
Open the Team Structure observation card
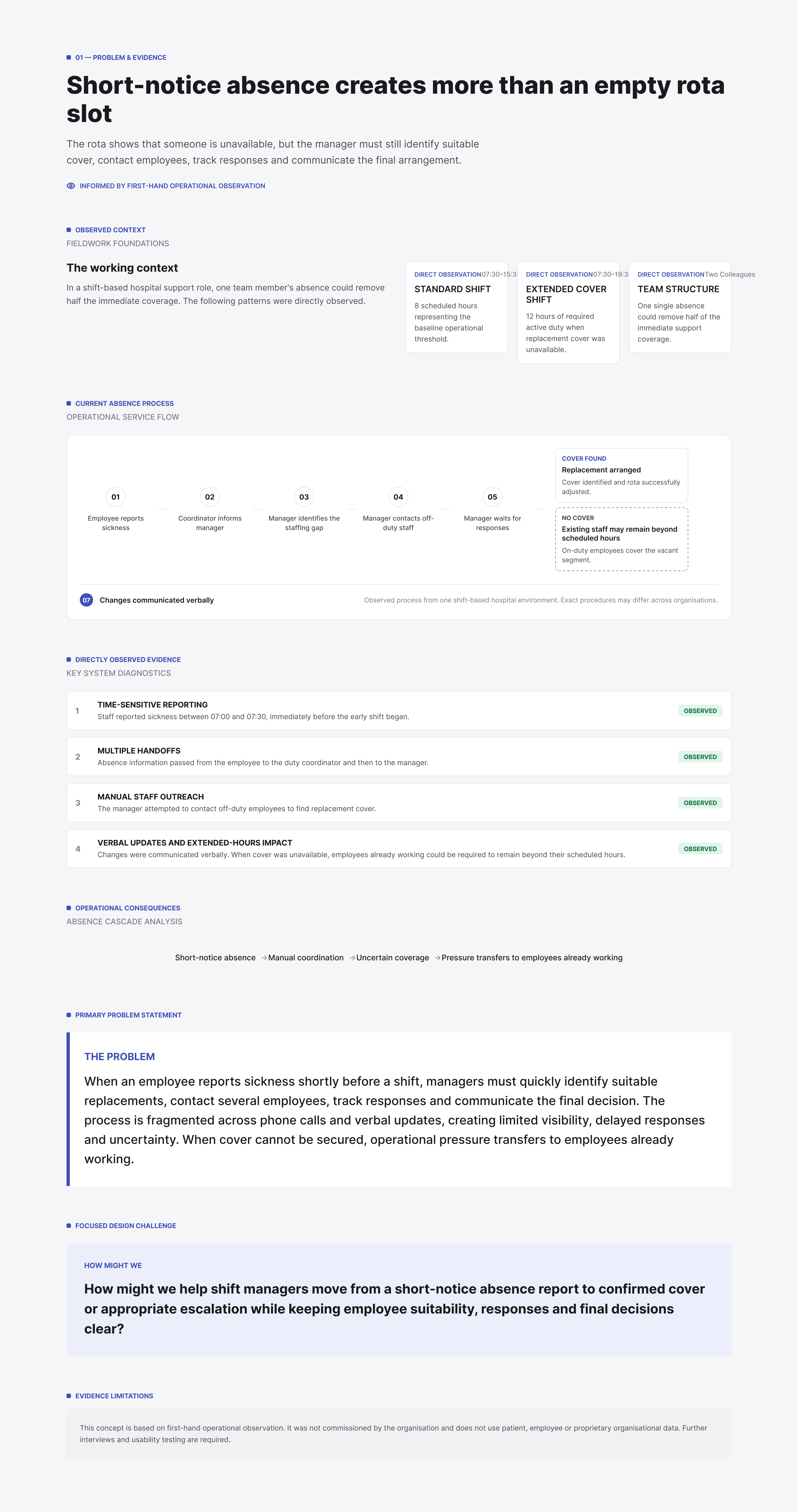pos(680,307)
